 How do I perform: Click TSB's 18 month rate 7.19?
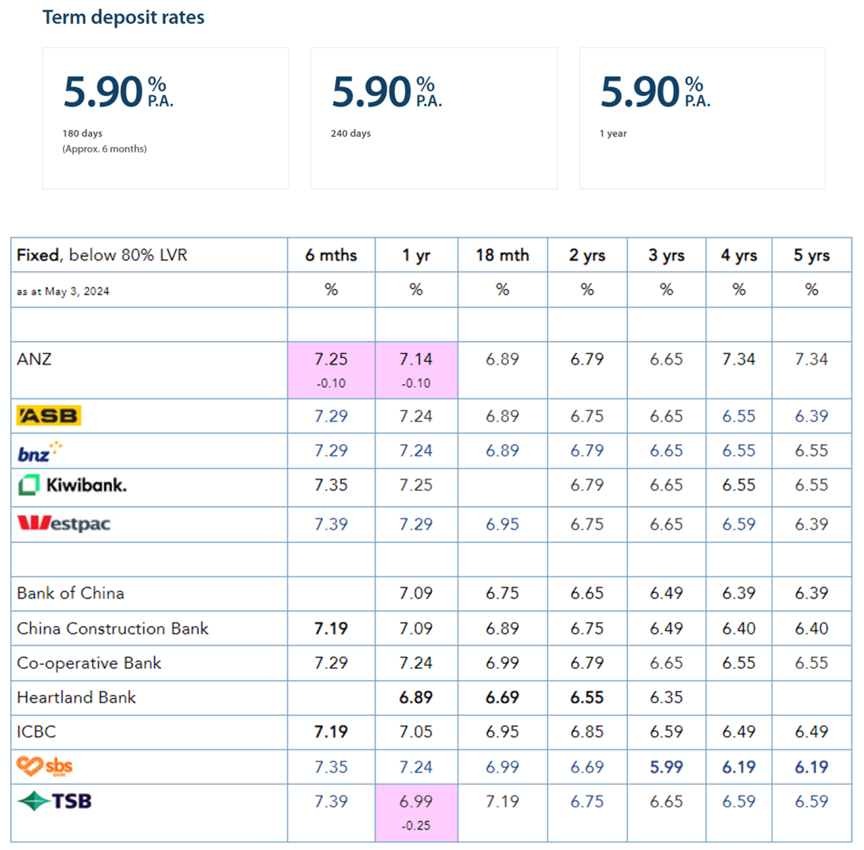pos(503,802)
